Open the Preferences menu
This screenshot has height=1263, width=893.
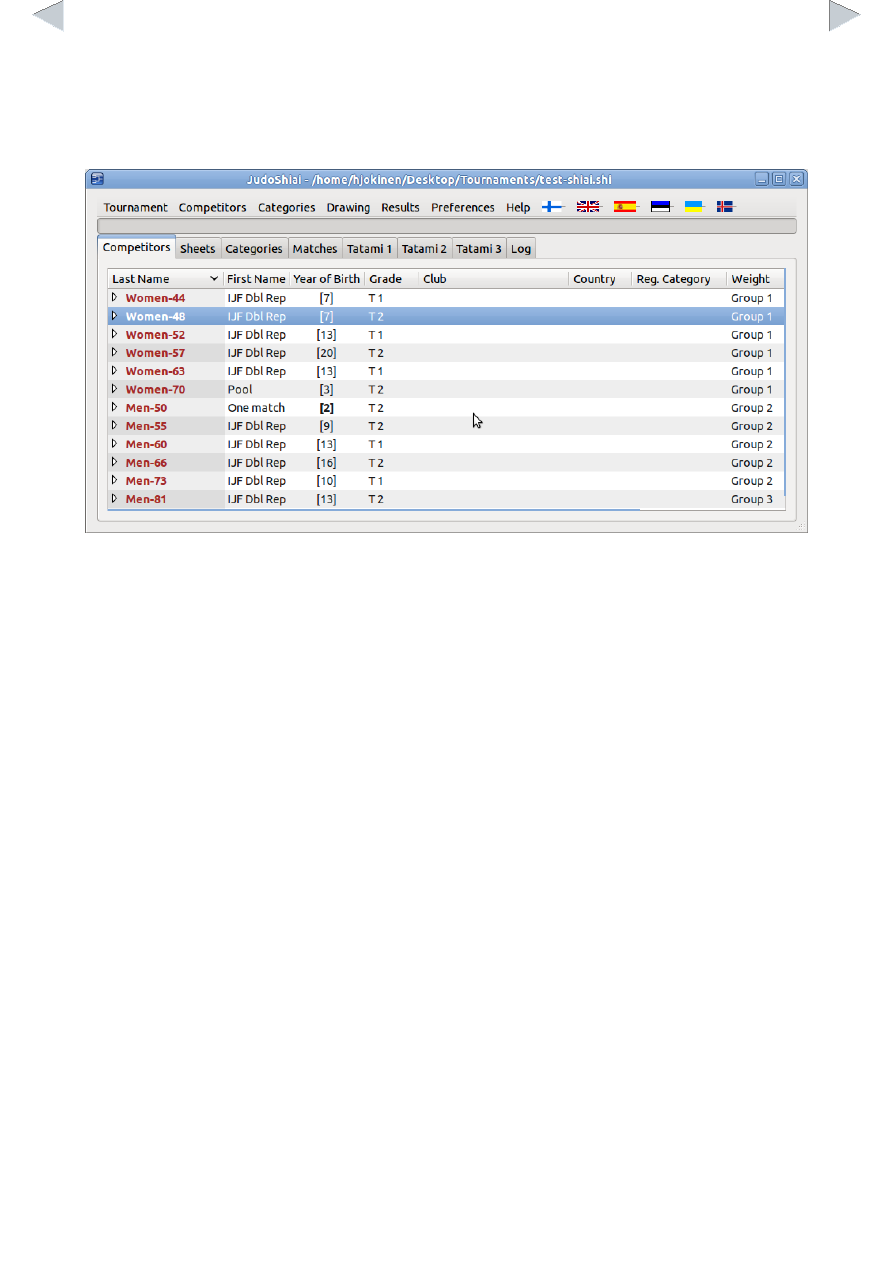click(463, 208)
